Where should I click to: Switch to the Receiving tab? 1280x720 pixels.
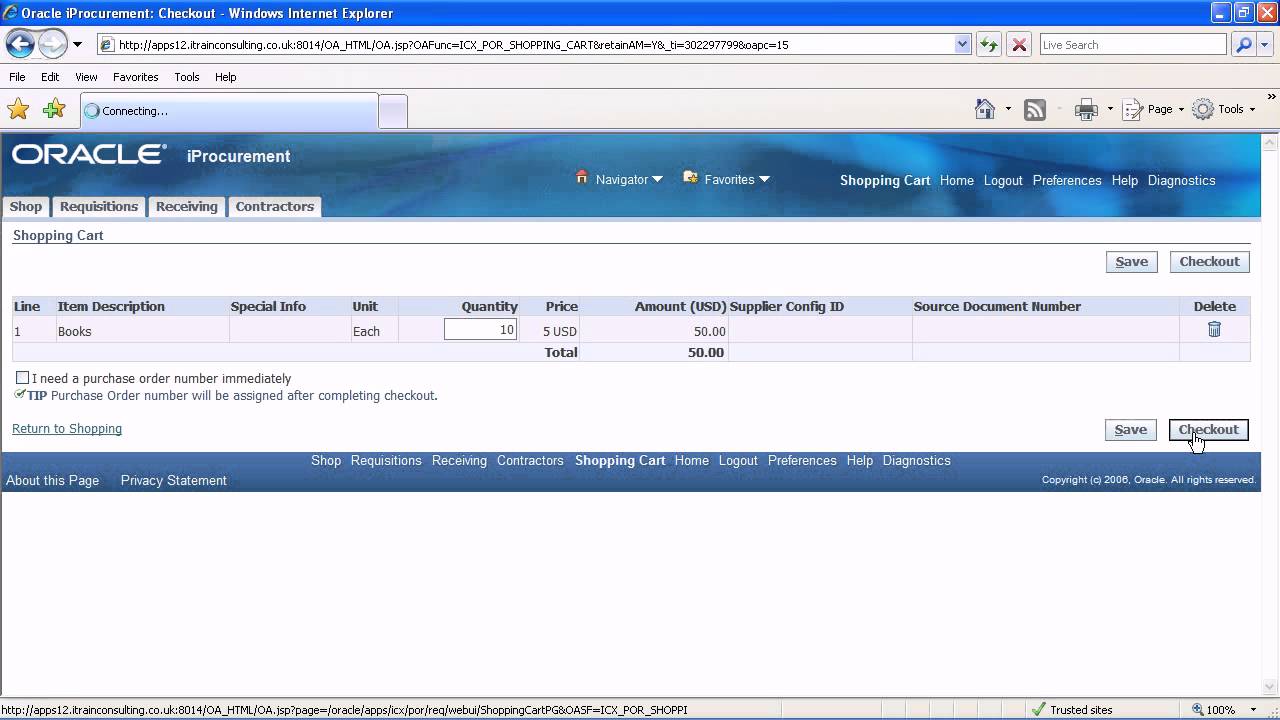[187, 206]
